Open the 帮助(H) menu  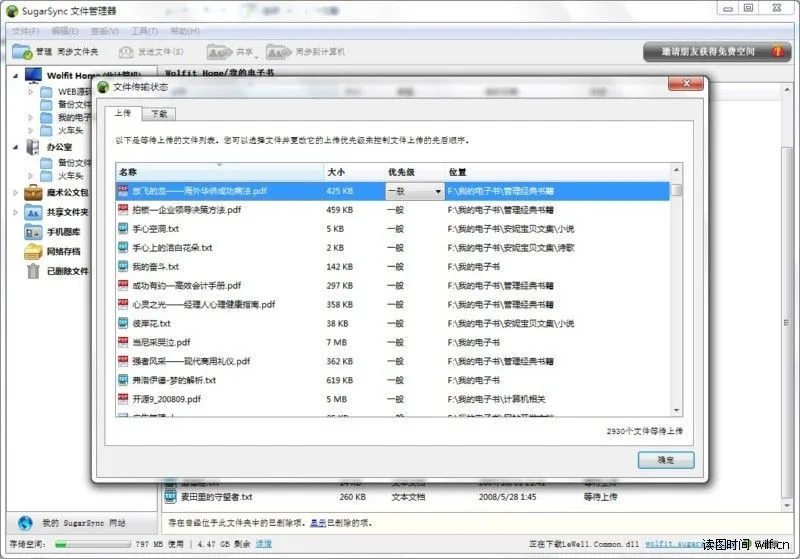(x=185, y=31)
